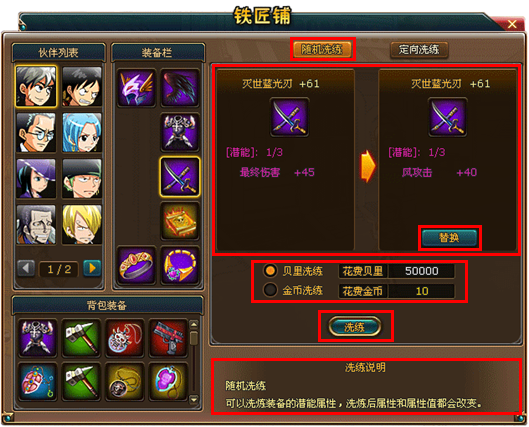Select the dark feather wings equipment icon
The height and width of the screenshot is (427, 529).
coord(179,88)
